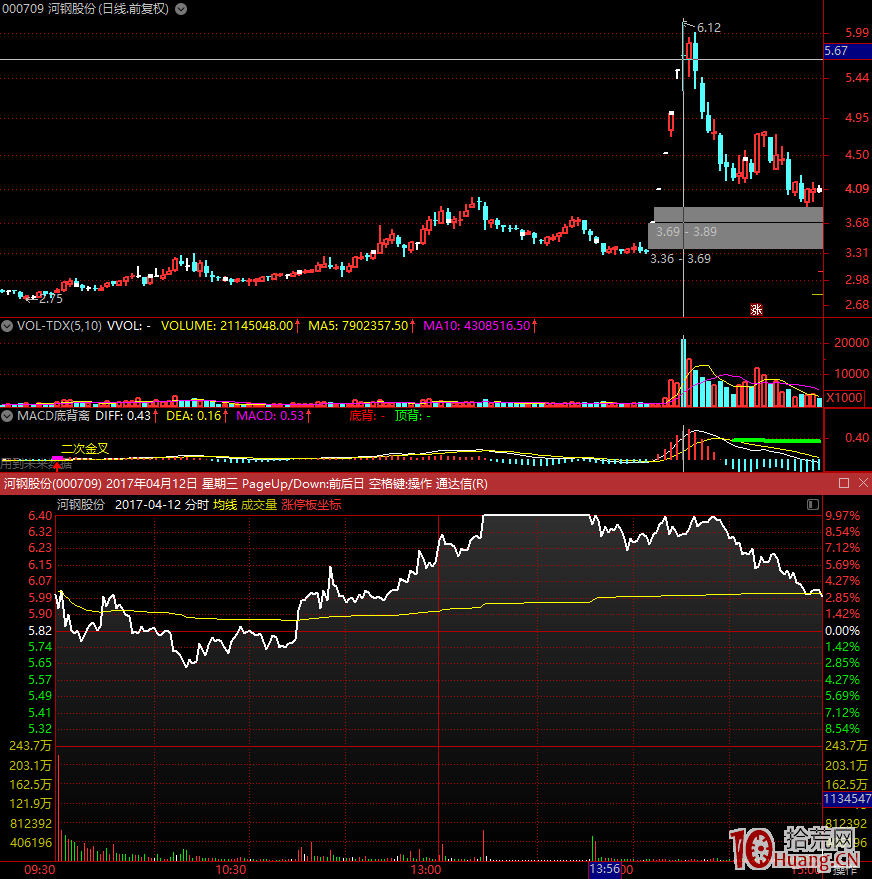Screen dimensions: 872x879
Task: Click 10:30 time axis label
Action: [231, 869]
